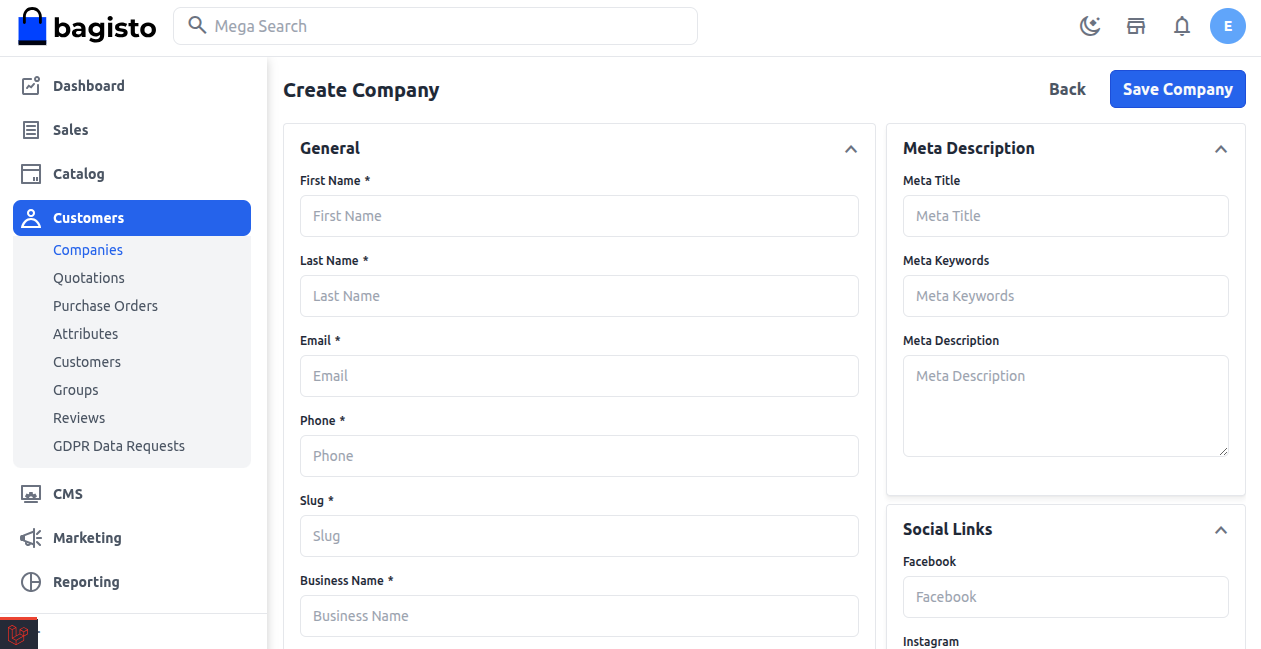Collapse the Meta Description panel
Image resolution: width=1261 pixels, height=649 pixels.
pyautogui.click(x=1220, y=149)
